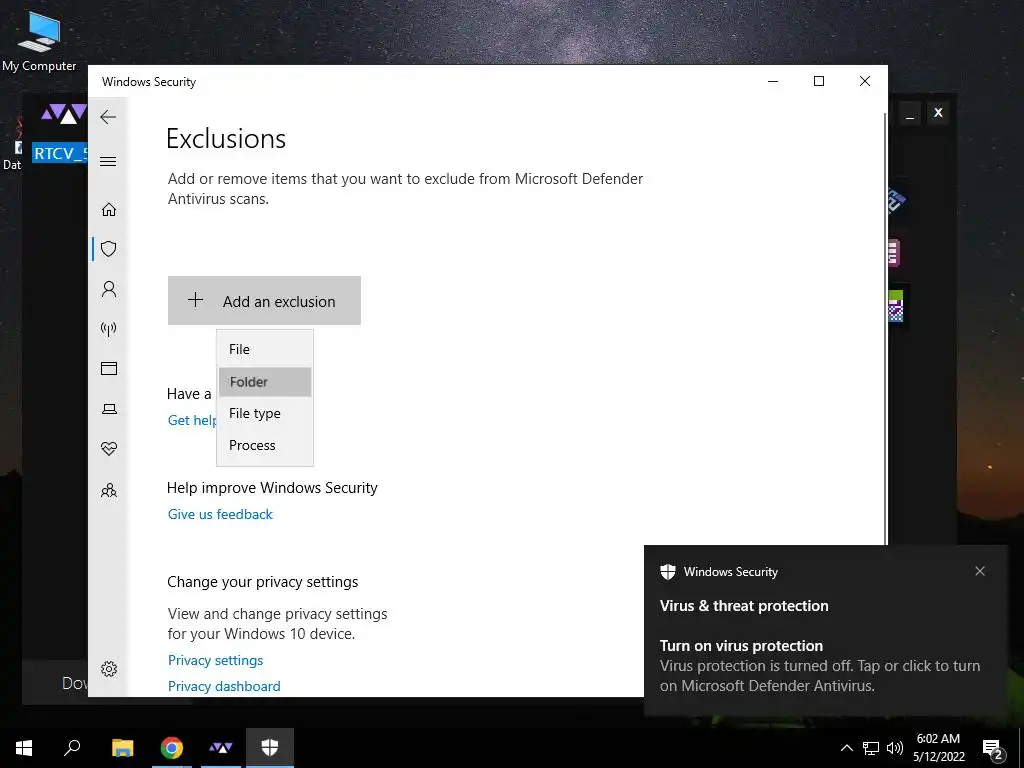1024x768 pixels.
Task: Open the hamburger navigation menu
Action: point(108,161)
